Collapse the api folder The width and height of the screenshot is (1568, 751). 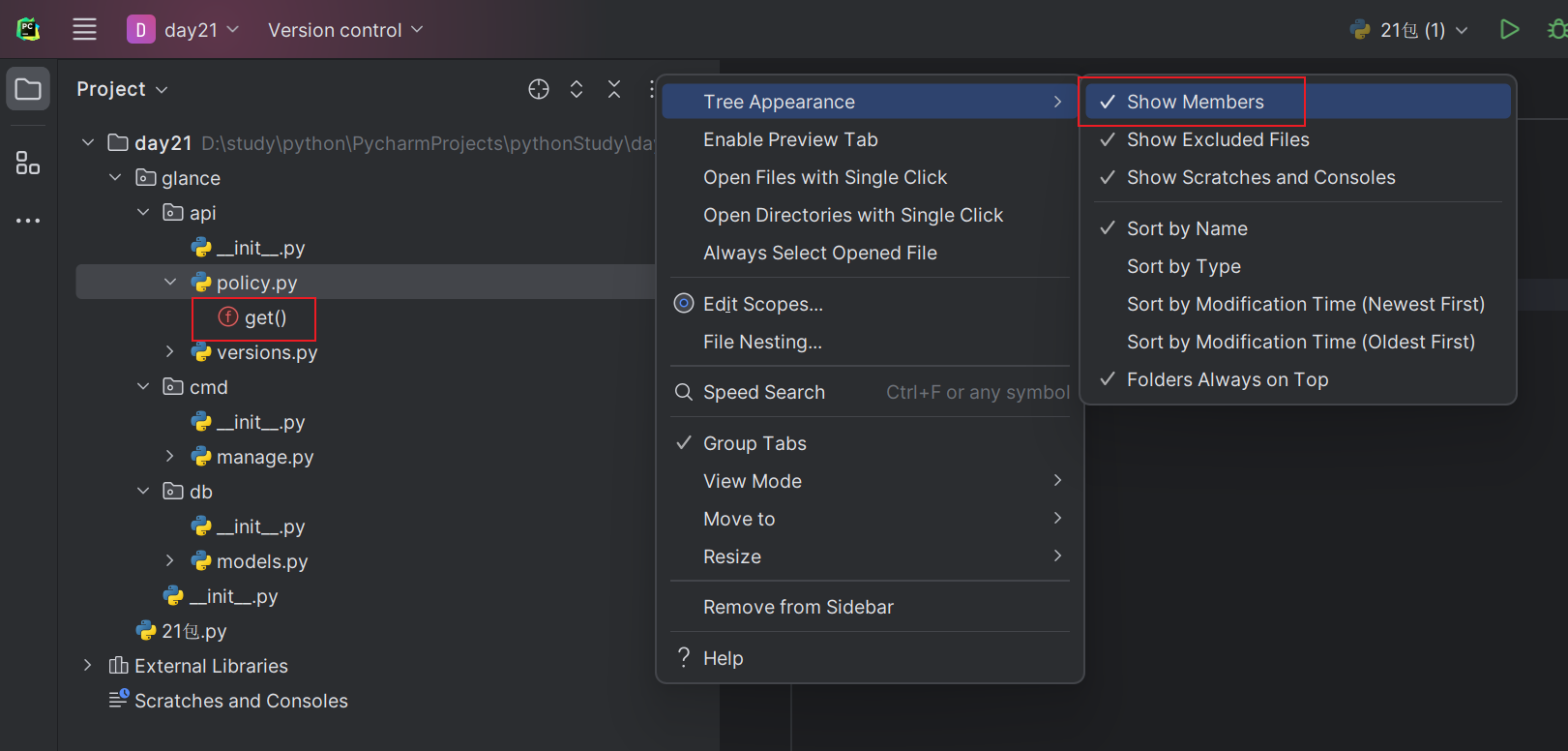pyautogui.click(x=143, y=213)
